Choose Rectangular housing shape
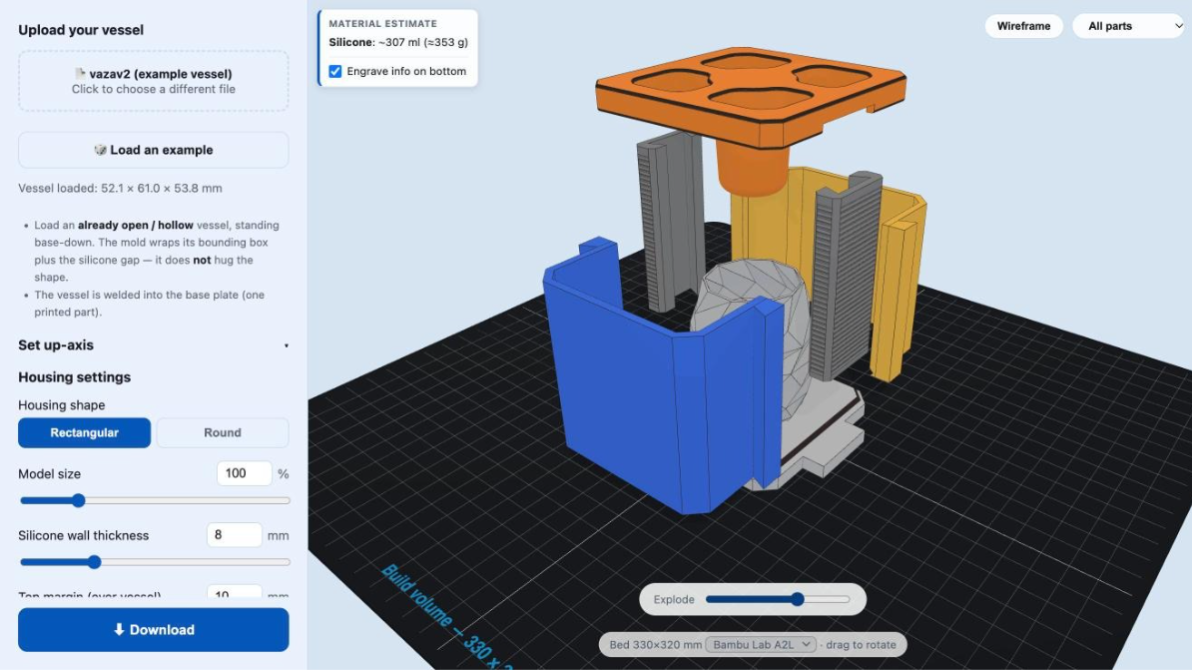The height and width of the screenshot is (671, 1192). [x=84, y=432]
